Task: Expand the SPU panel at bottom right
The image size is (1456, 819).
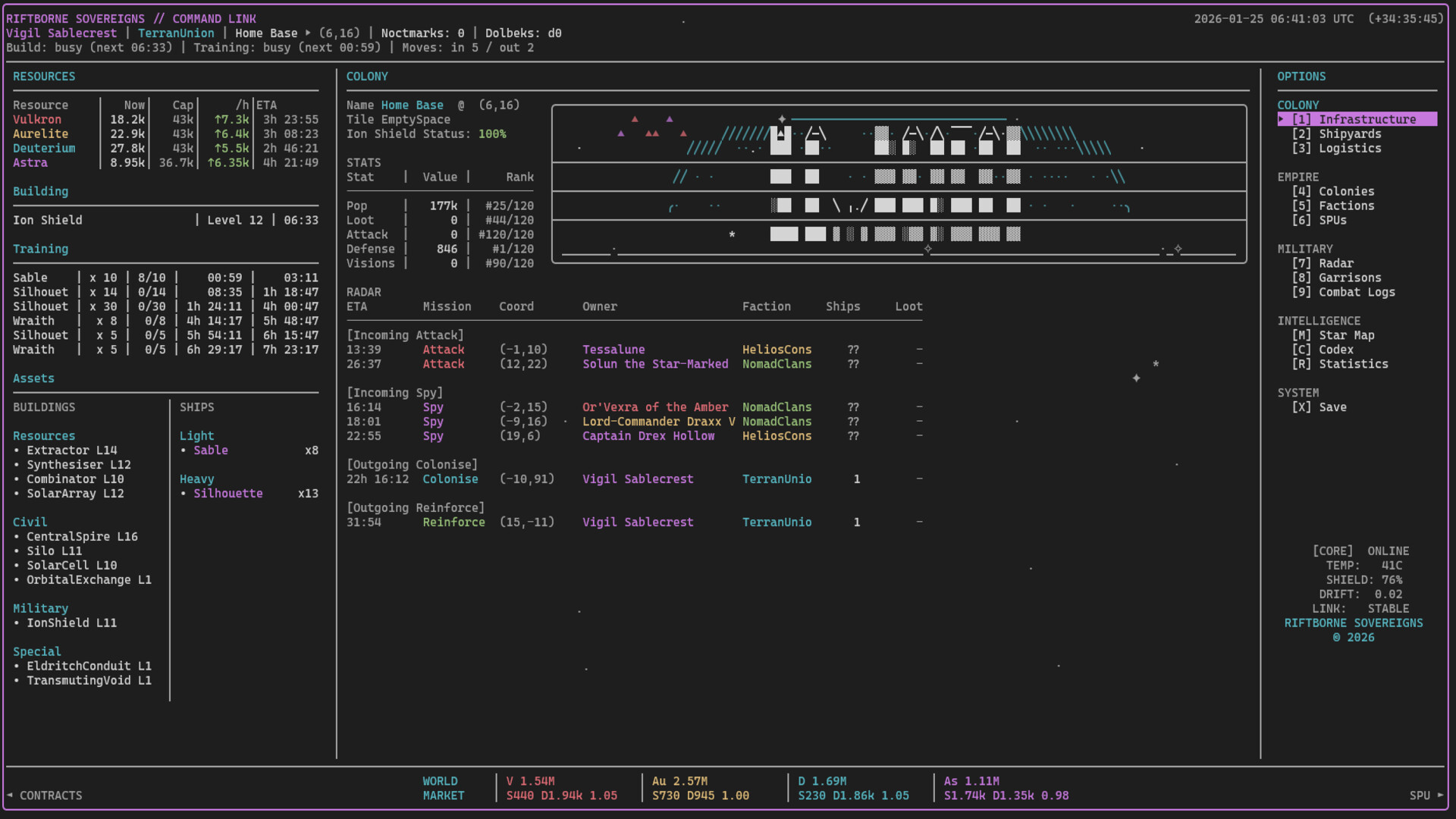Action: point(1425,795)
